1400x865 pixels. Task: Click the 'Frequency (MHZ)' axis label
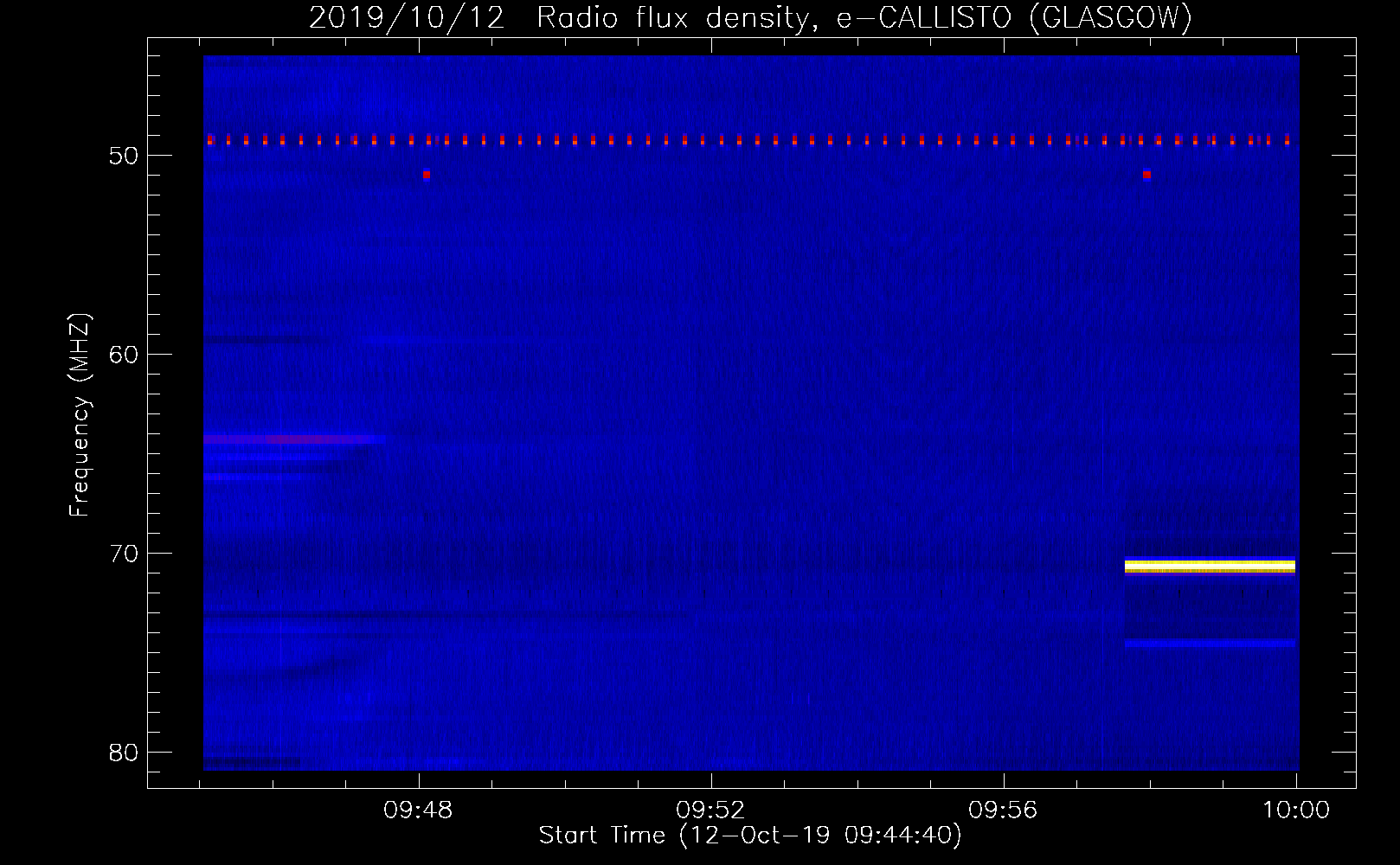coord(80,415)
